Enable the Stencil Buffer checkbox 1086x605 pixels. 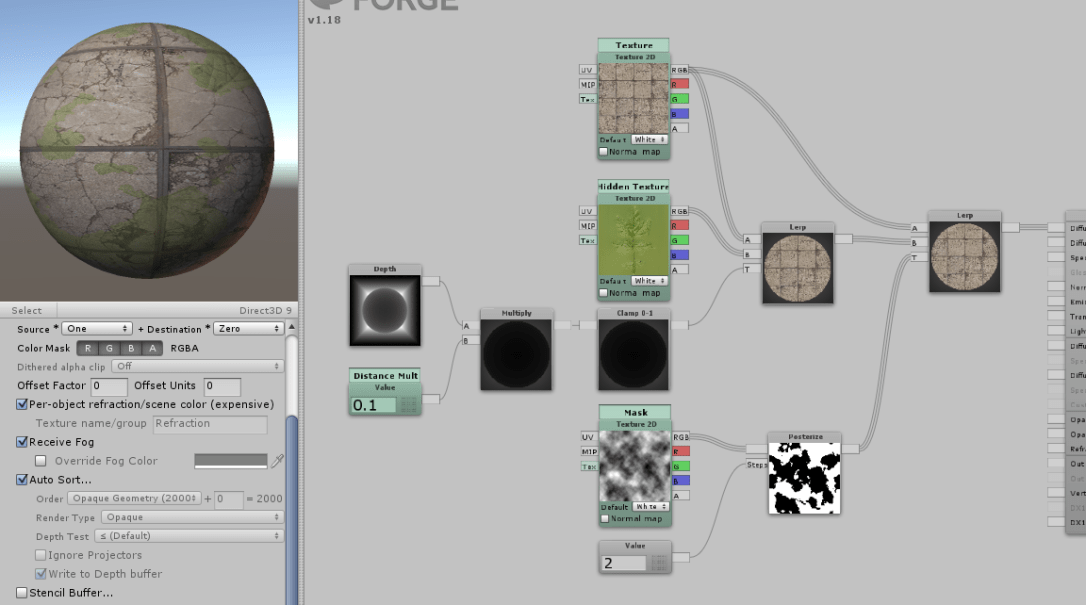tap(22, 593)
